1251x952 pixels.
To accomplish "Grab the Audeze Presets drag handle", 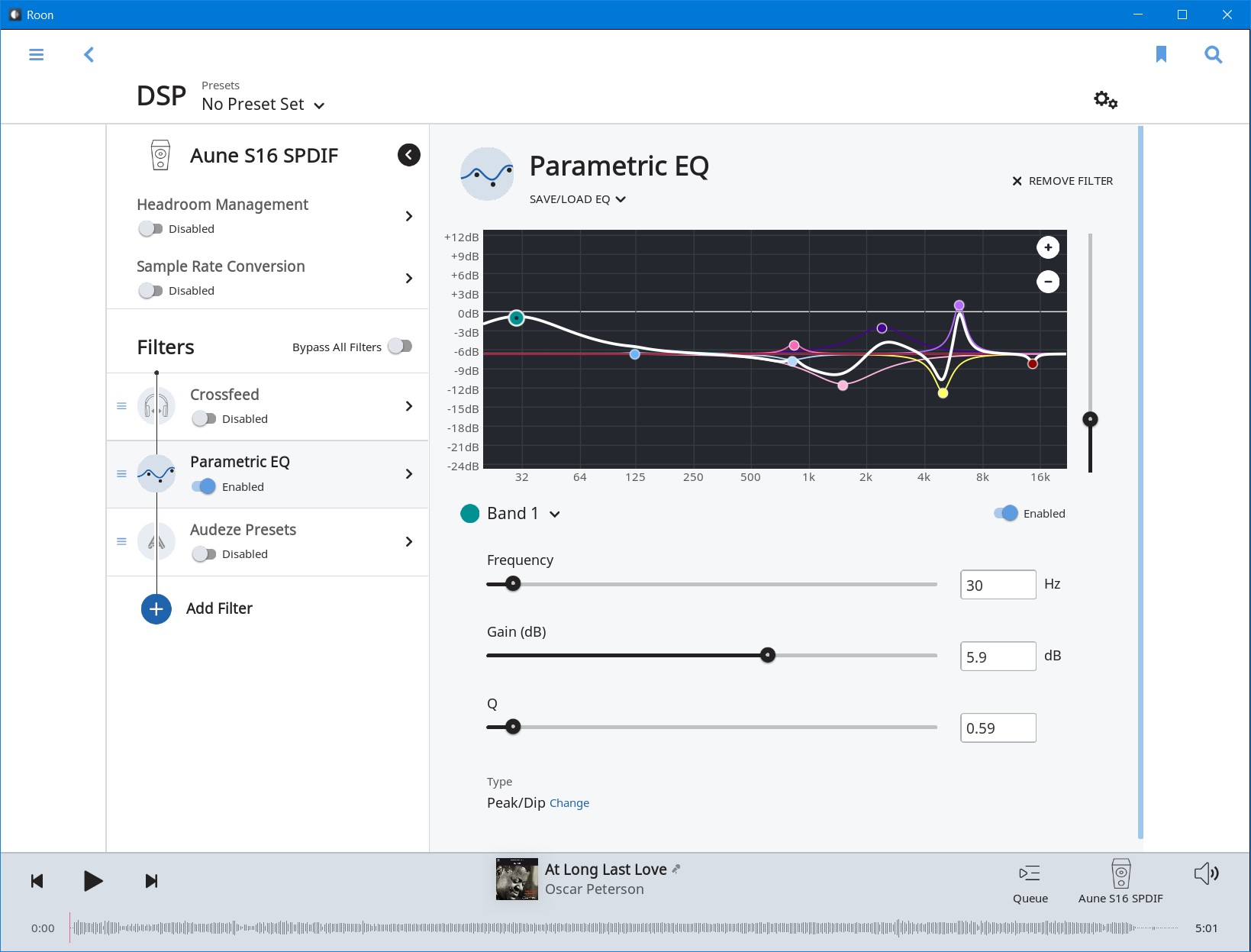I will tap(121, 542).
